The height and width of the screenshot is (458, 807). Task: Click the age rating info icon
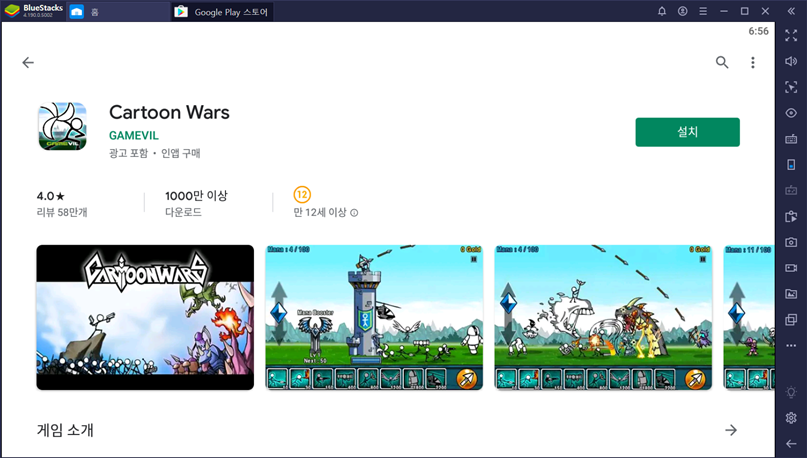(354, 213)
